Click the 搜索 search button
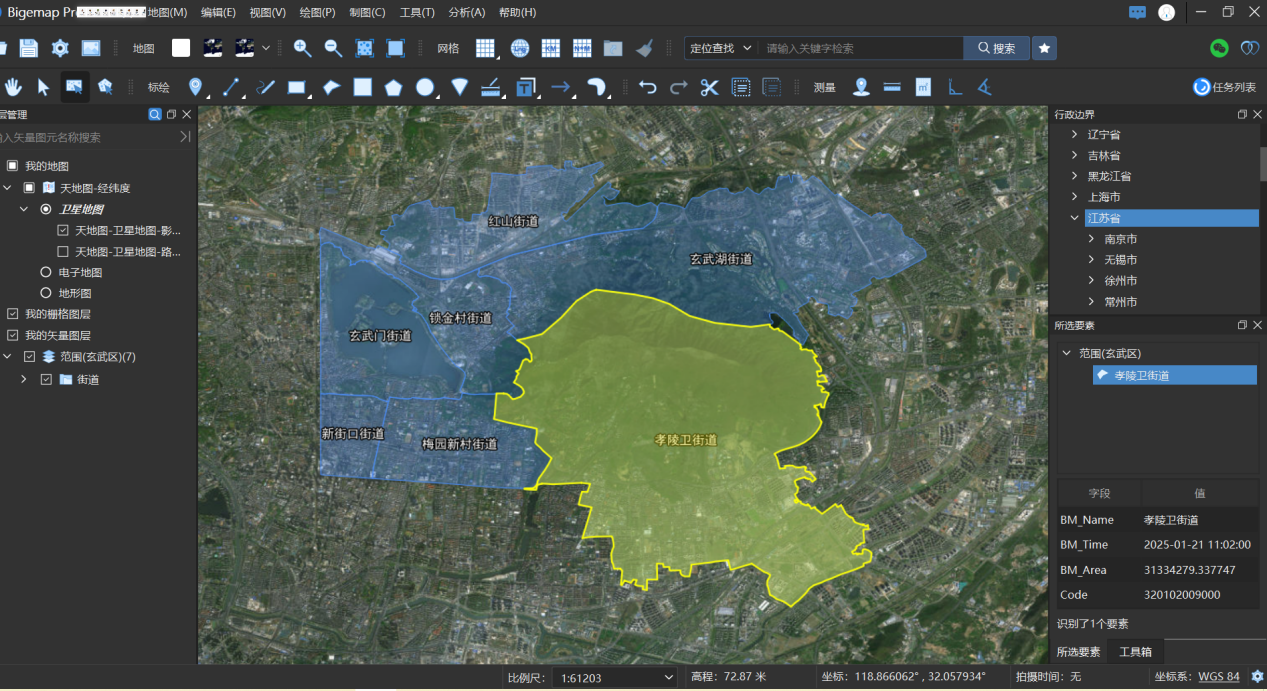Image resolution: width=1267 pixels, height=691 pixels. click(995, 47)
